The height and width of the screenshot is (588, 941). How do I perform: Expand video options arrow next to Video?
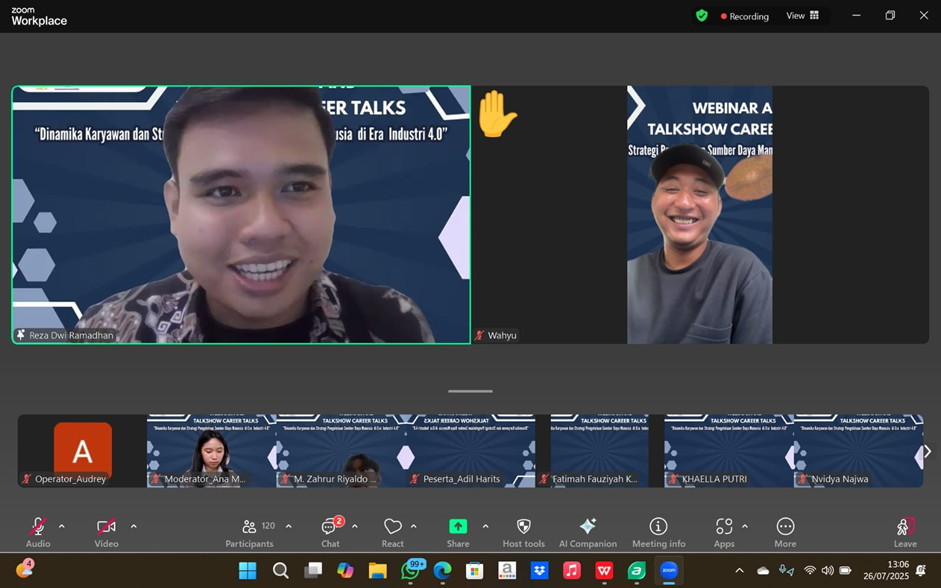(x=133, y=526)
